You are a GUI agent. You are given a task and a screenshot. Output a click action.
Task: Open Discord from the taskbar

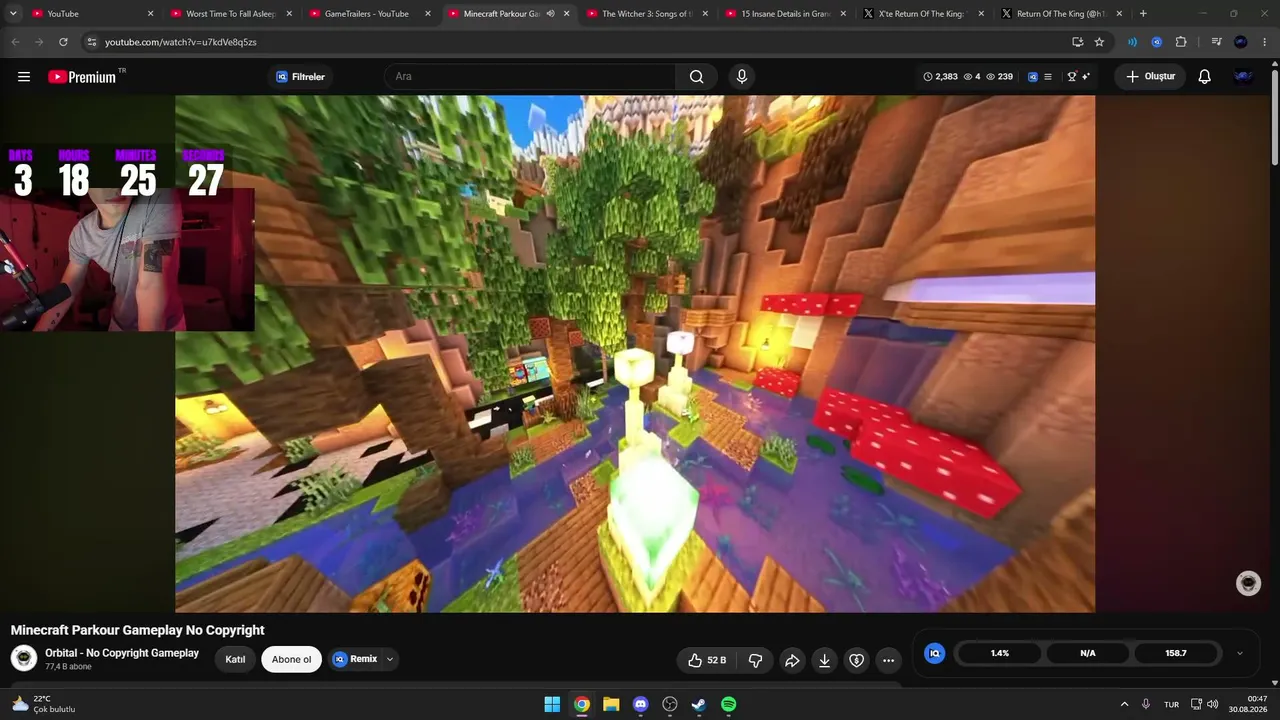(641, 705)
